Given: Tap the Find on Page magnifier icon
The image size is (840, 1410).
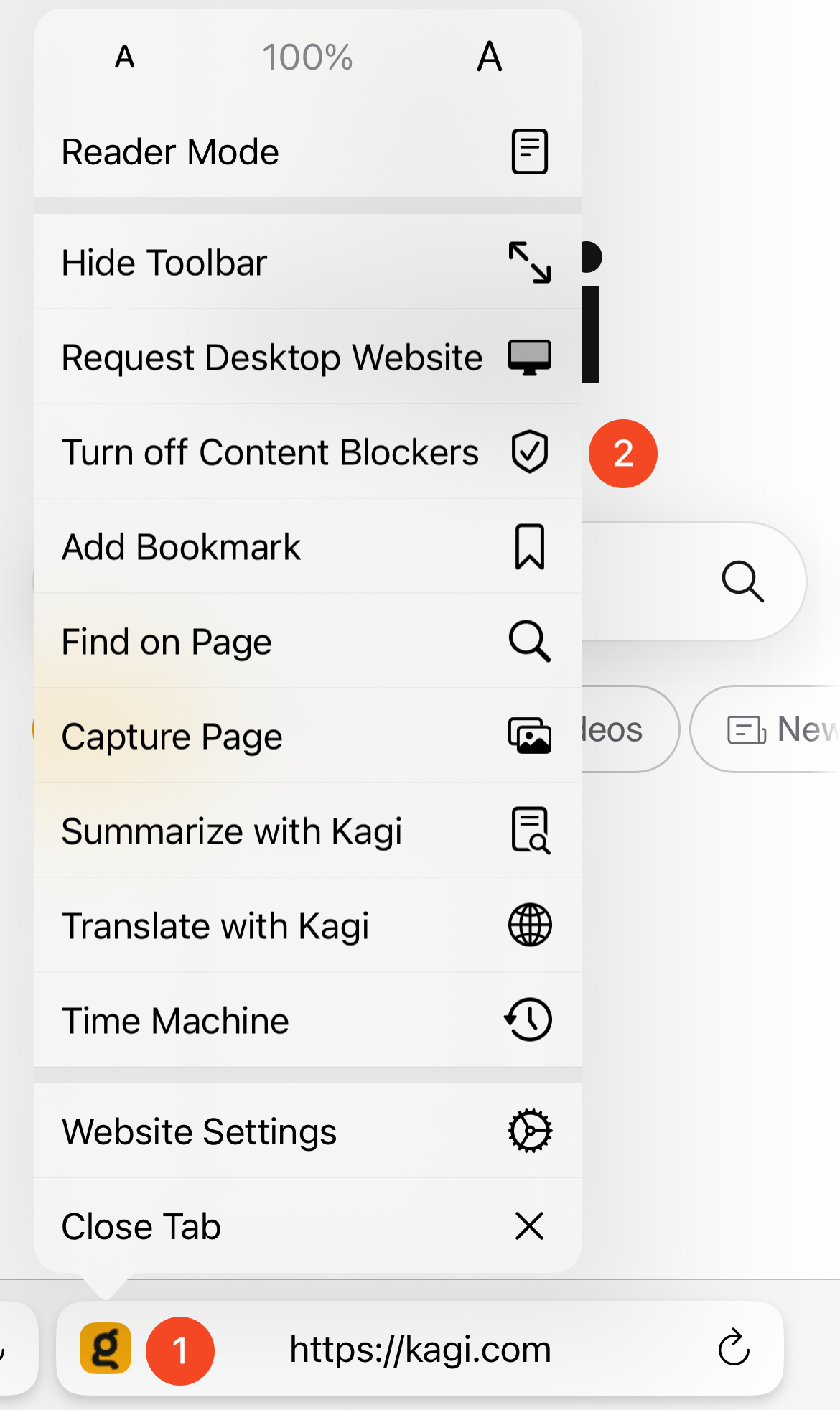Looking at the screenshot, I should [530, 641].
